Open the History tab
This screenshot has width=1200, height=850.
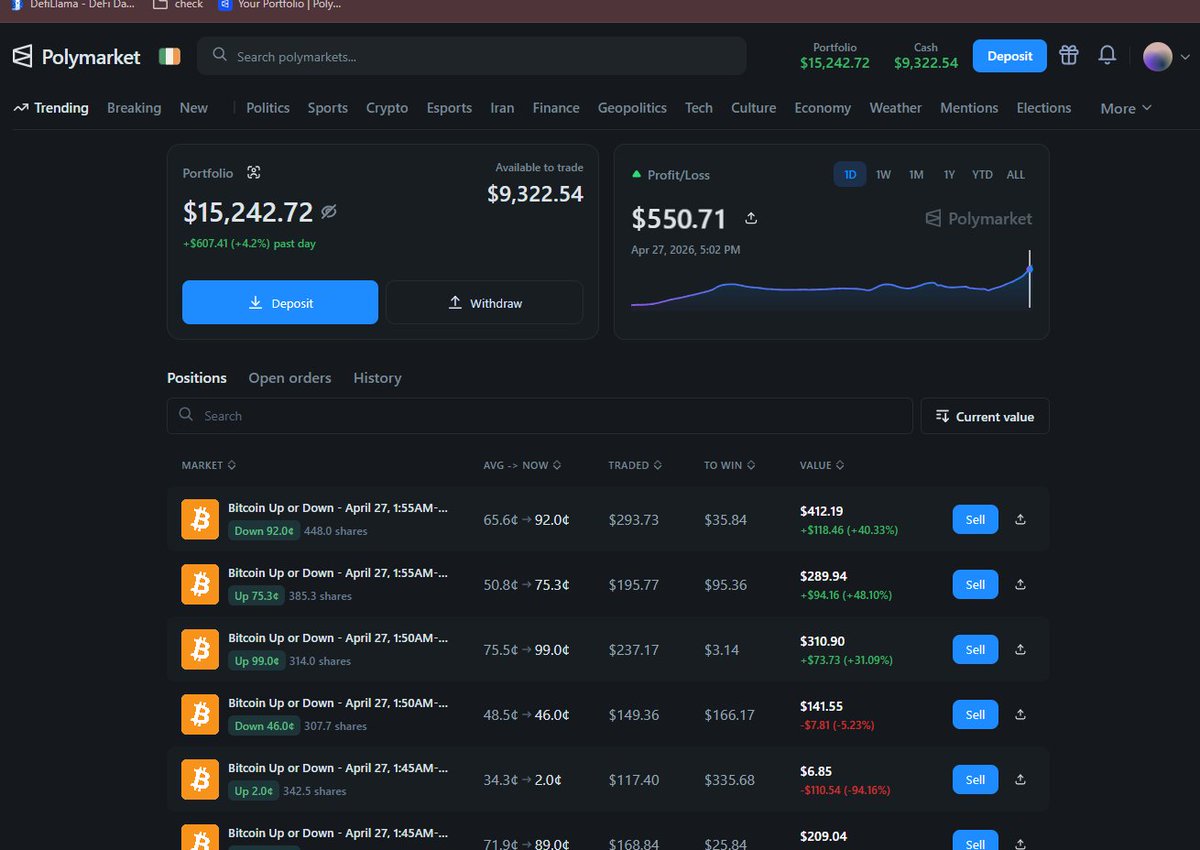point(377,378)
